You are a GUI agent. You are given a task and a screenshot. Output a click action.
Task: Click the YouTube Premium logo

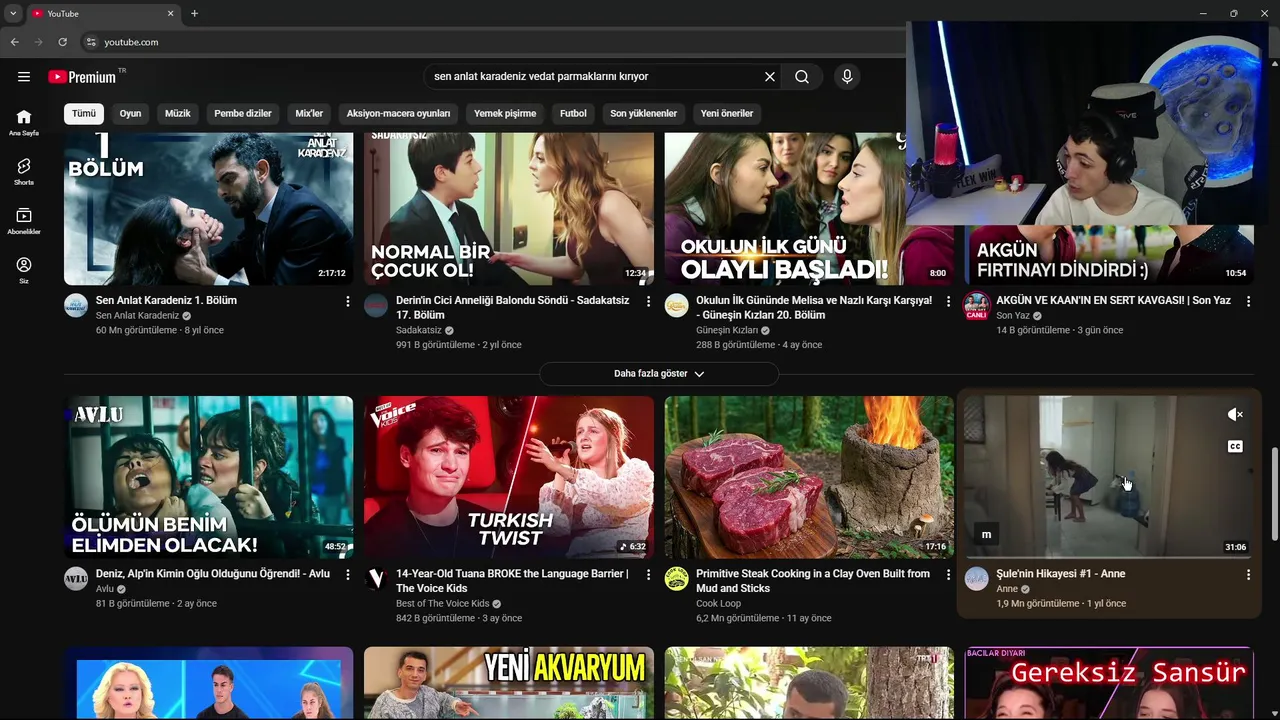pos(83,77)
